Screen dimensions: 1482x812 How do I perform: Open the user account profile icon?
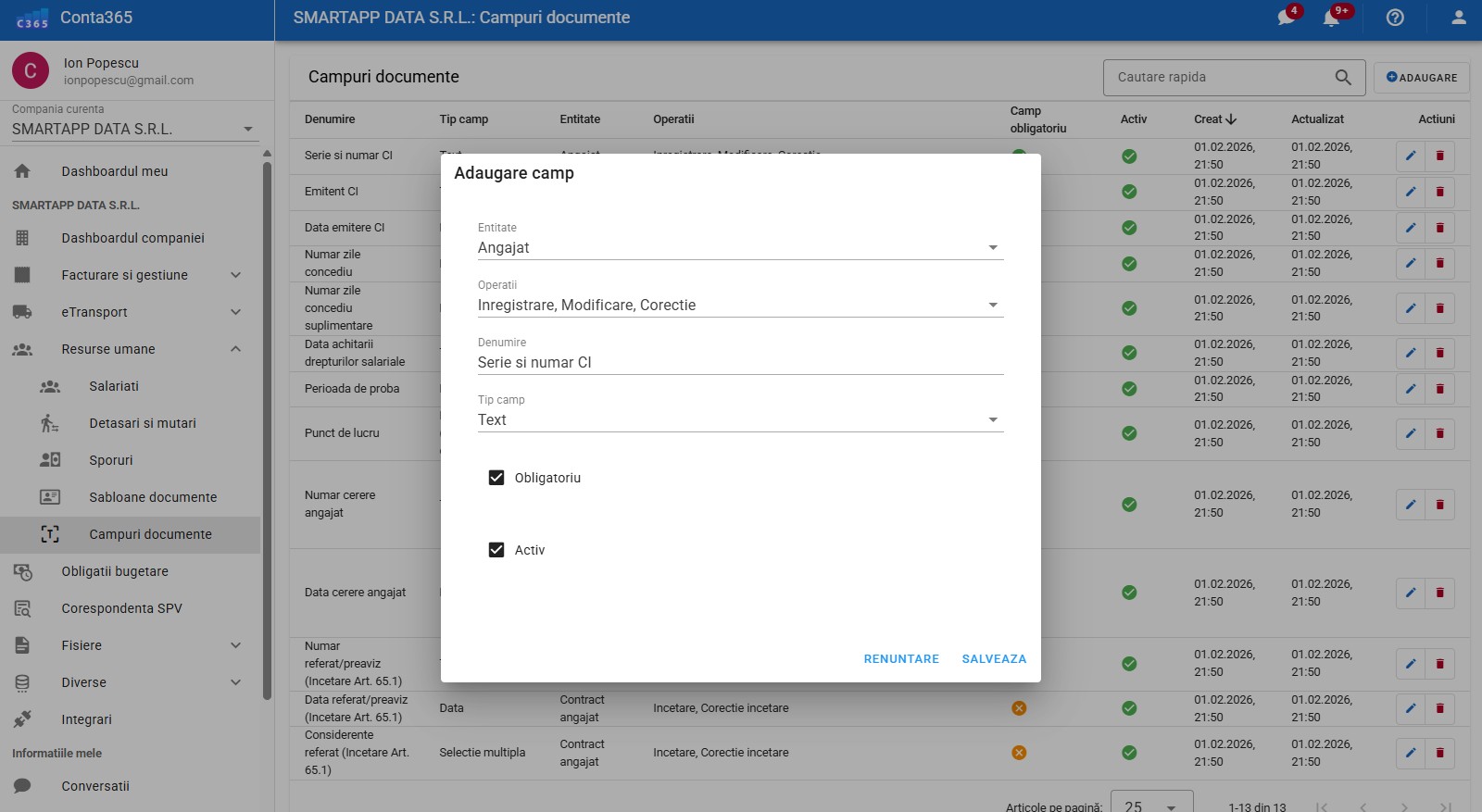[x=1459, y=18]
